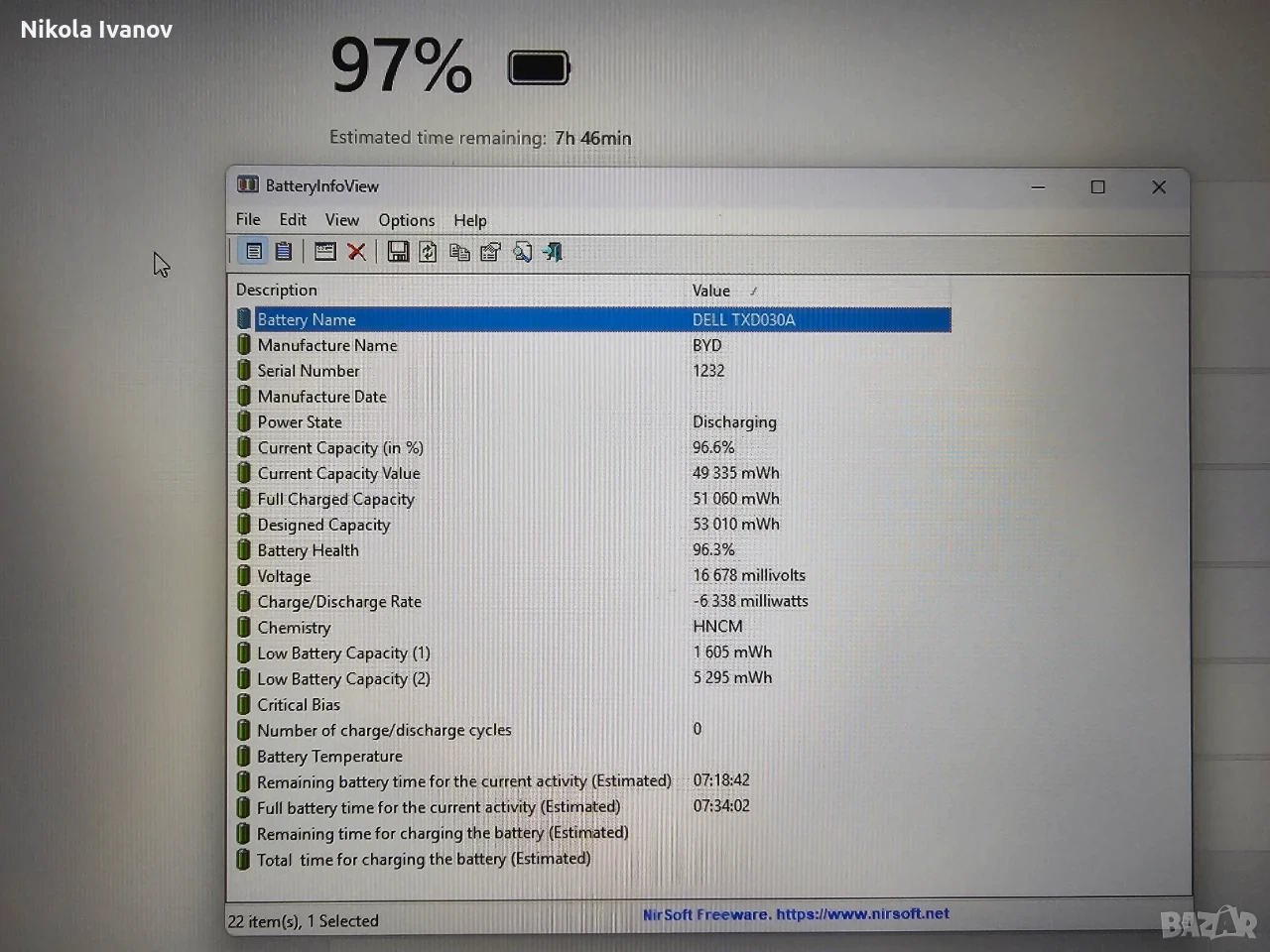Click the value '07:34:02'

(721, 806)
